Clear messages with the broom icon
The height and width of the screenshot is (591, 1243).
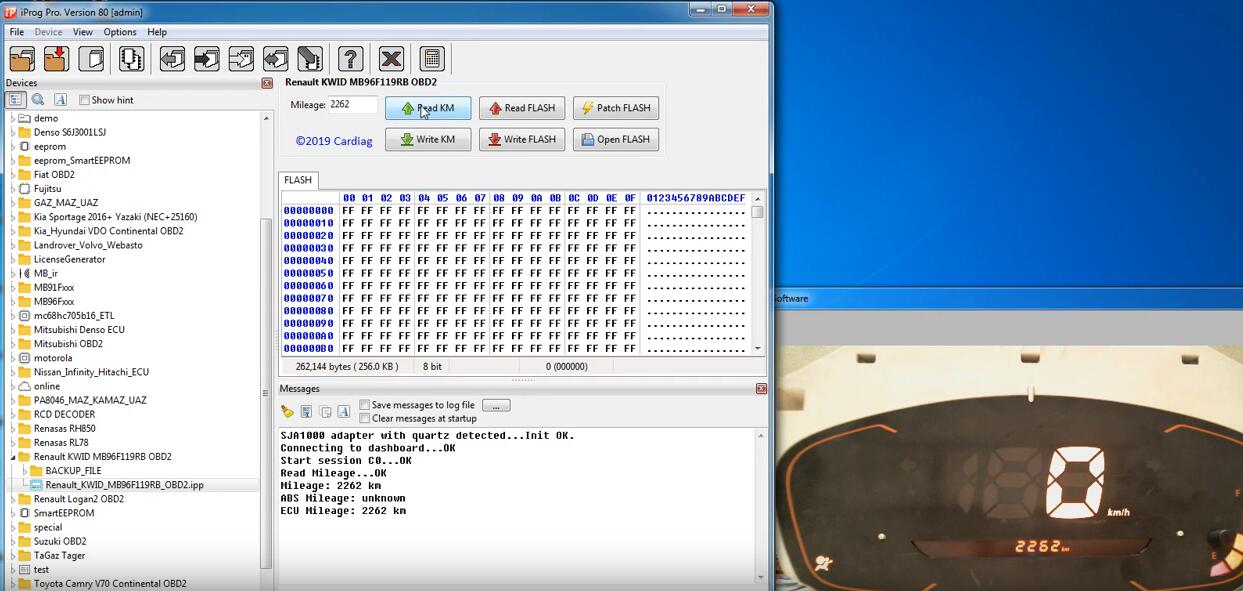click(287, 411)
